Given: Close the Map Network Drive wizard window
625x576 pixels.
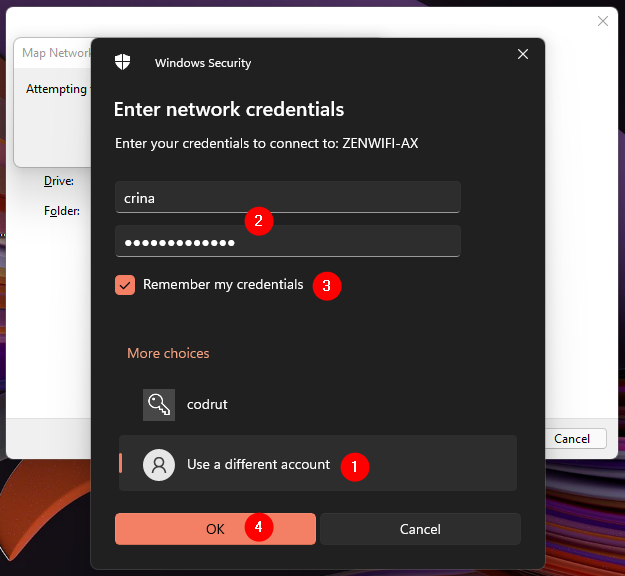Looking at the screenshot, I should click(x=603, y=21).
